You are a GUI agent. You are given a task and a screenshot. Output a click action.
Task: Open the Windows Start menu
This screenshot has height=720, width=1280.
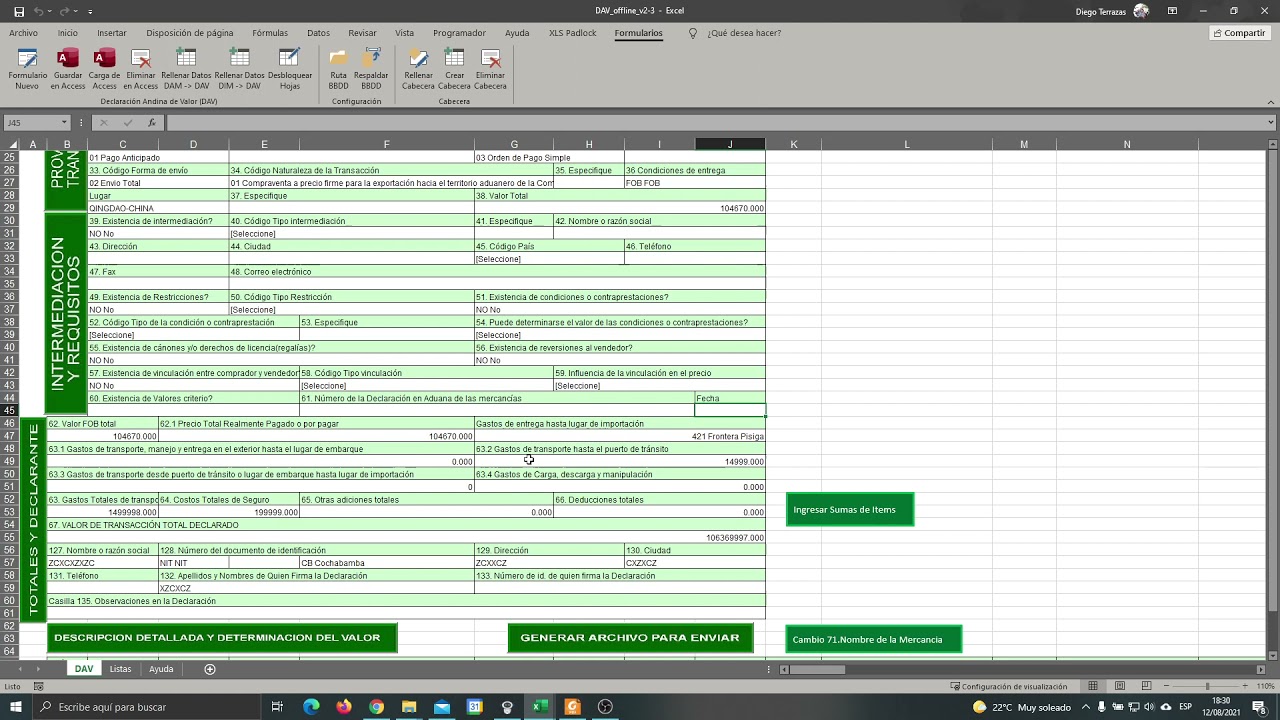[x=16, y=707]
